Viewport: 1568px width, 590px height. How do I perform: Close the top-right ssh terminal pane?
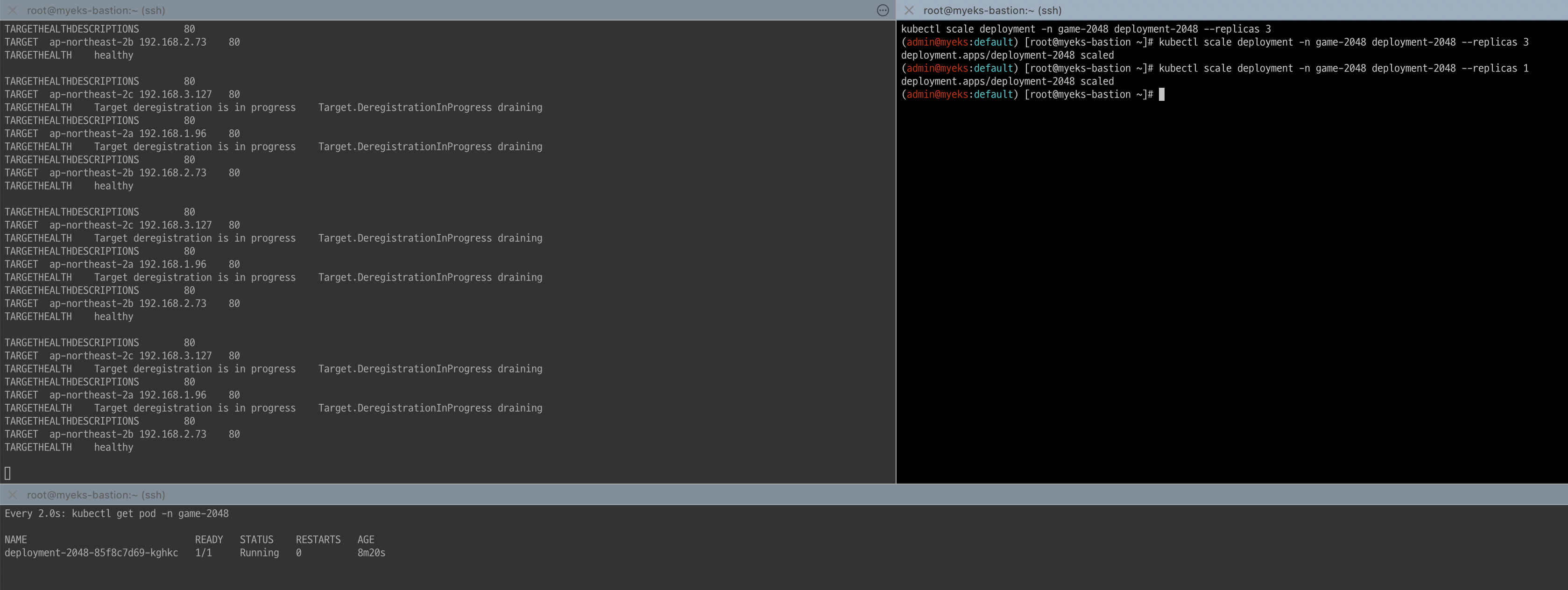coord(909,10)
